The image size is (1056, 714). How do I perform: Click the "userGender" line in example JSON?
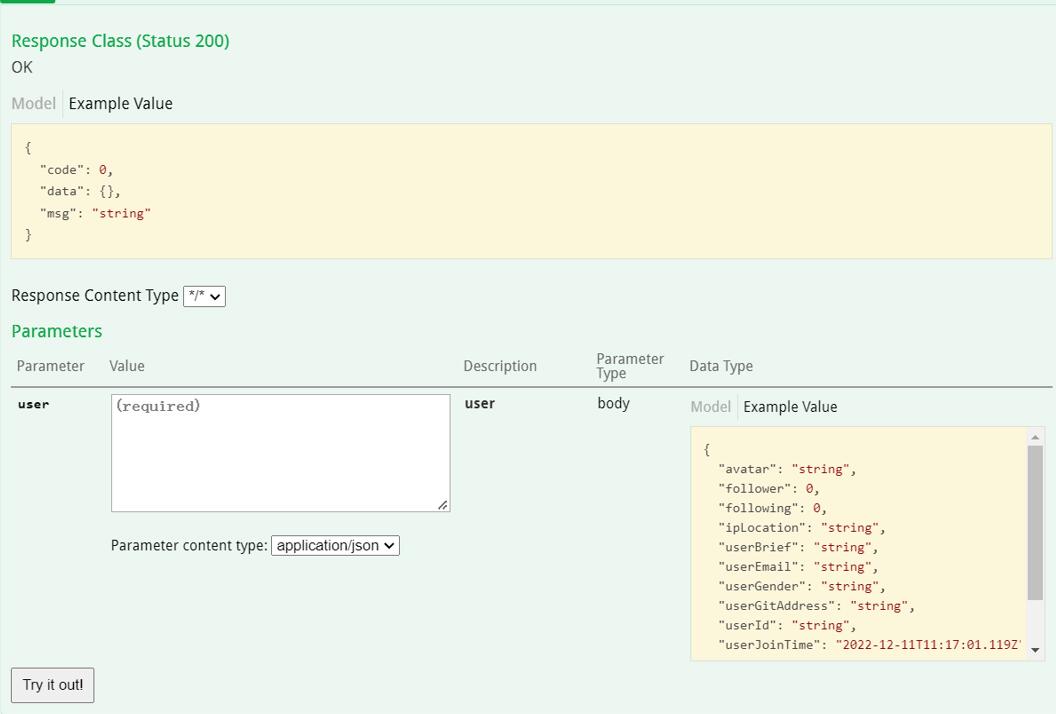(x=801, y=586)
